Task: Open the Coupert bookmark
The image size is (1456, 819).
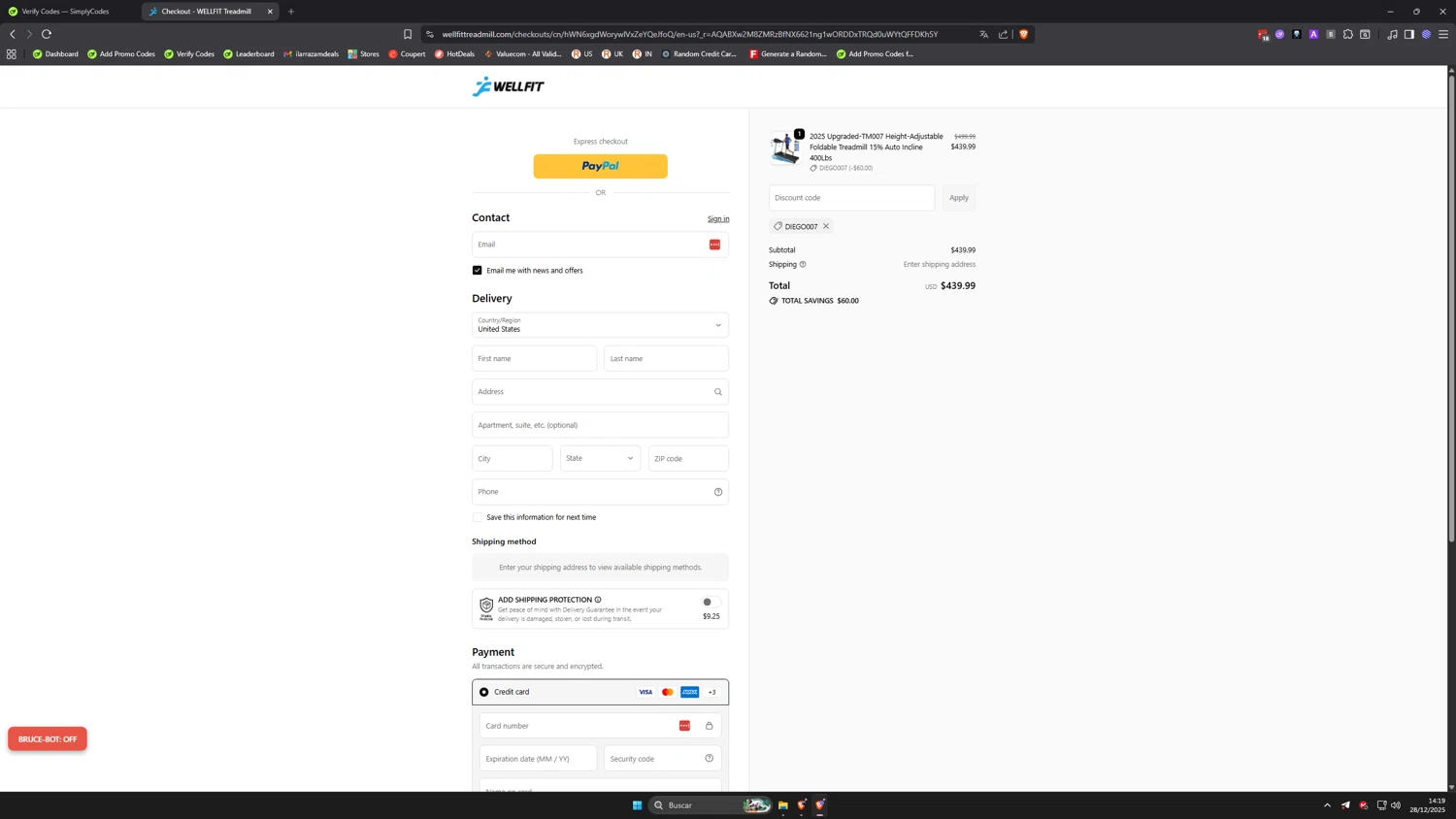Action: click(407, 54)
